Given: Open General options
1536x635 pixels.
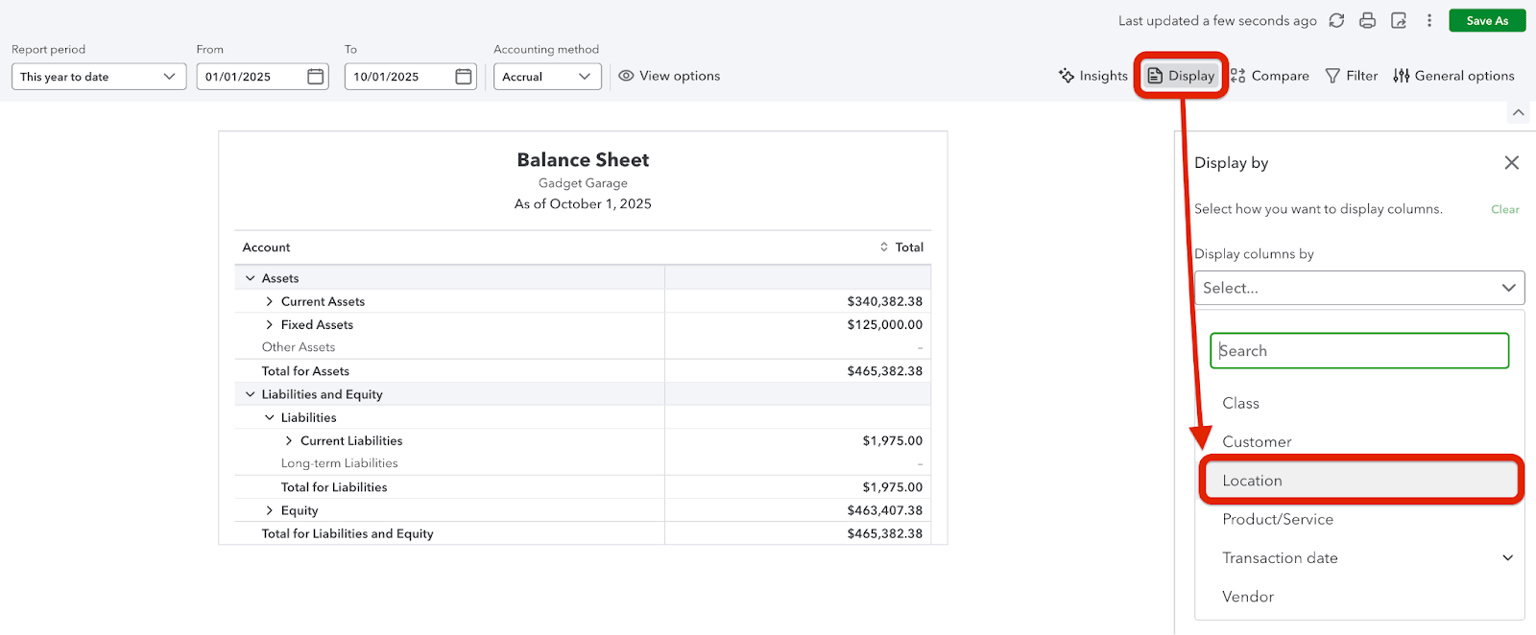Looking at the screenshot, I should point(1454,76).
